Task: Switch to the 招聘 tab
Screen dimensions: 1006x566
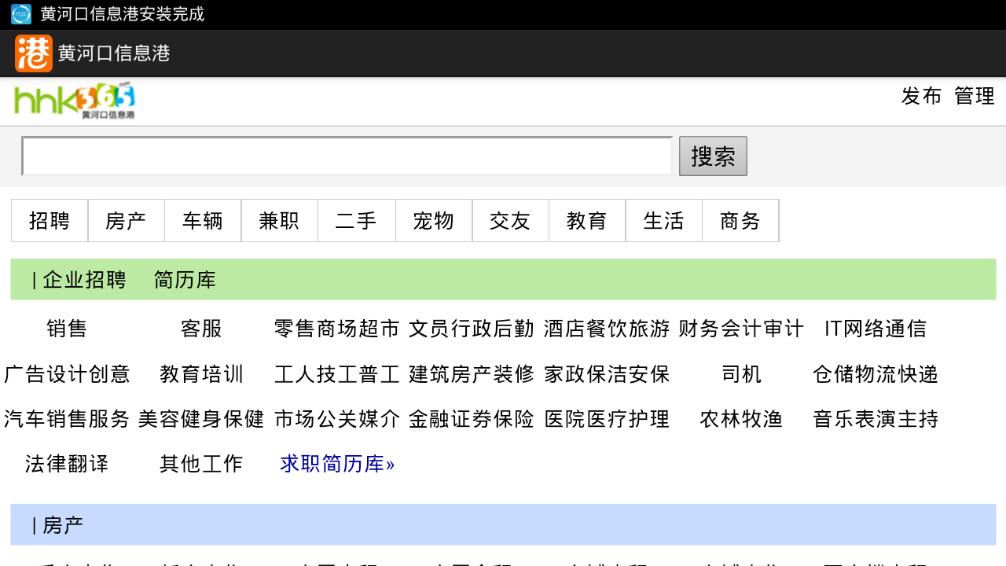Action: (49, 222)
